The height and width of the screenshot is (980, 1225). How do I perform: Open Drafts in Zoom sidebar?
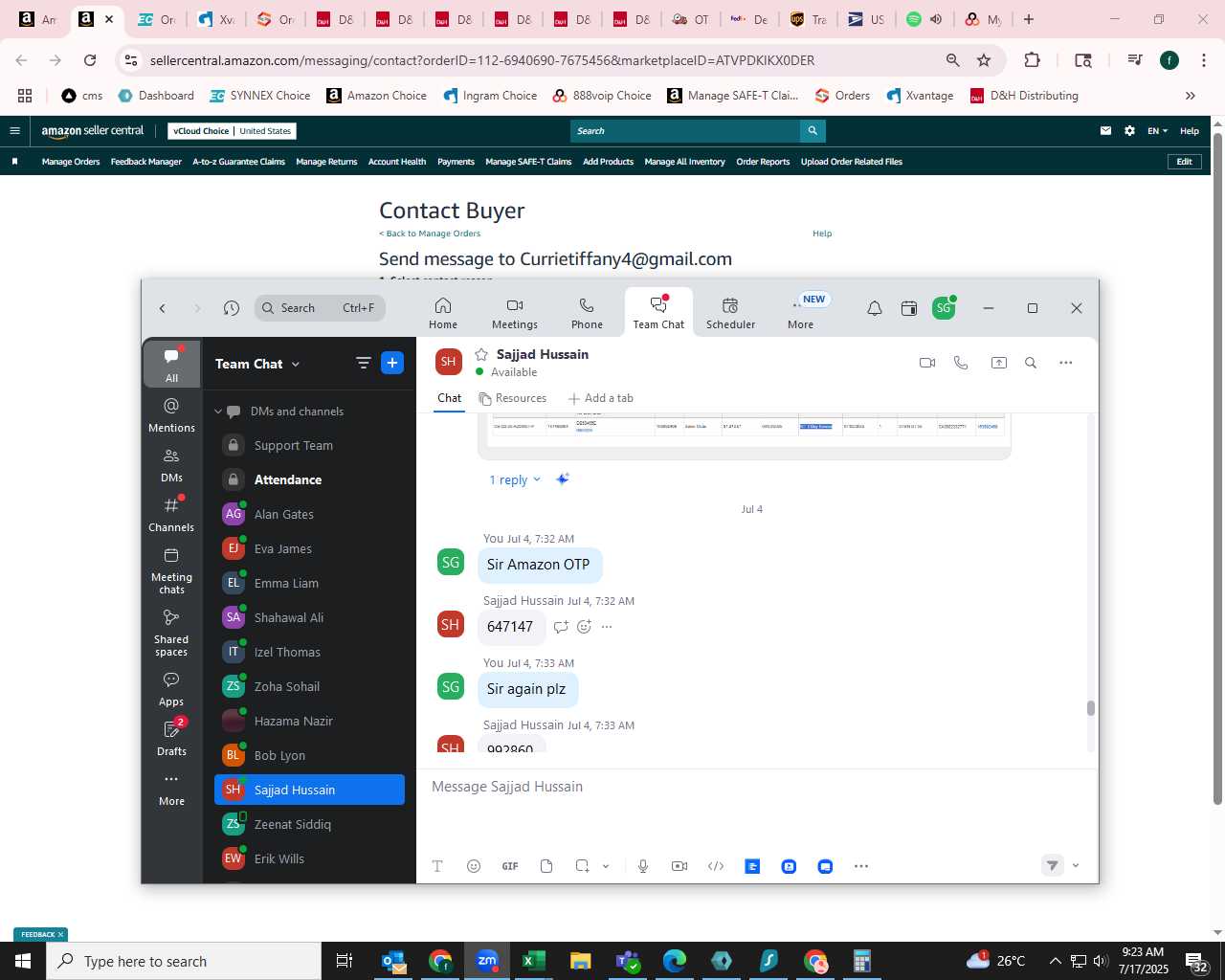(x=172, y=739)
